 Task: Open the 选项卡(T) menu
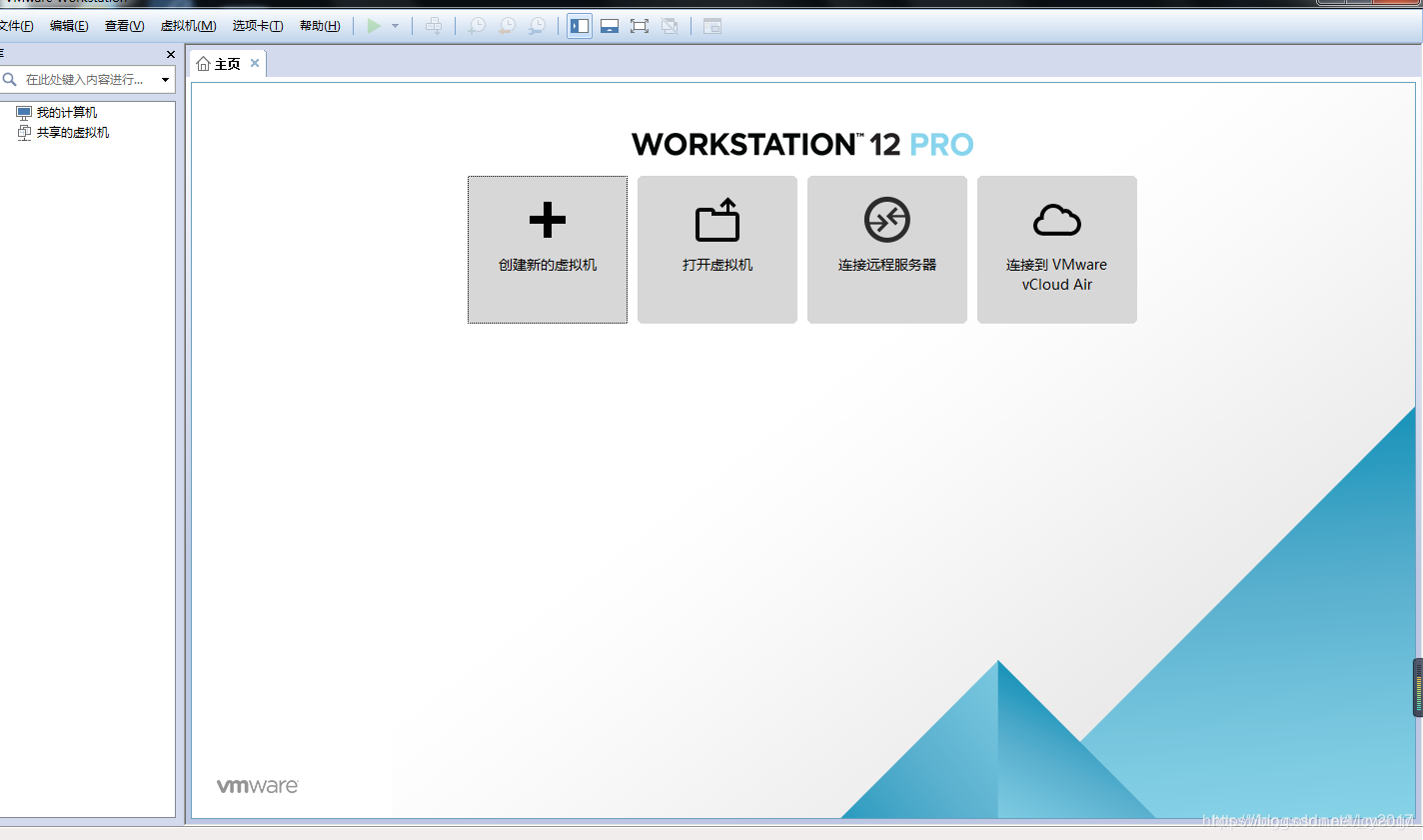pyautogui.click(x=258, y=26)
